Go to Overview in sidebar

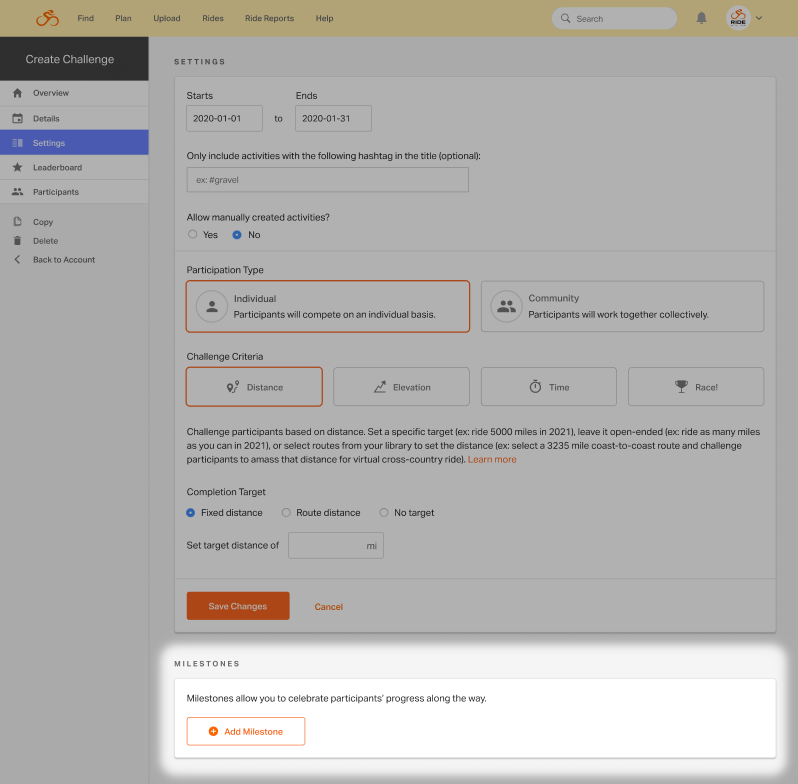(74, 93)
